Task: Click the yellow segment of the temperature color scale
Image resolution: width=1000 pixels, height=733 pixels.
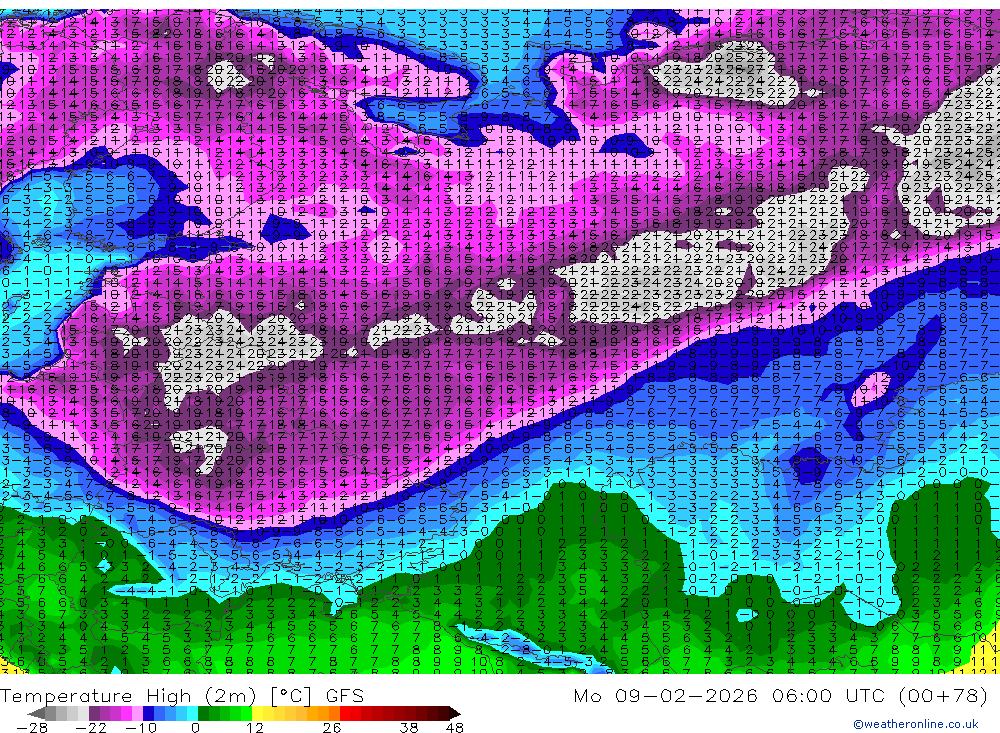Action: [x=258, y=713]
